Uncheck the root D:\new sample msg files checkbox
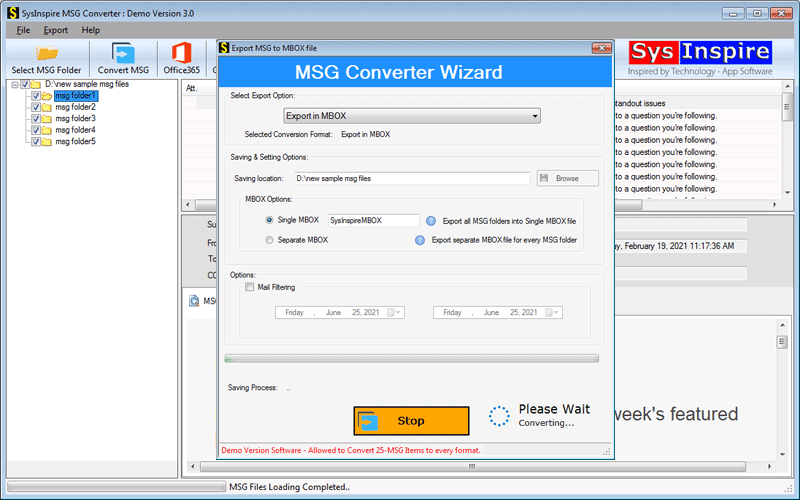Image resolution: width=800 pixels, height=500 pixels. (x=25, y=85)
